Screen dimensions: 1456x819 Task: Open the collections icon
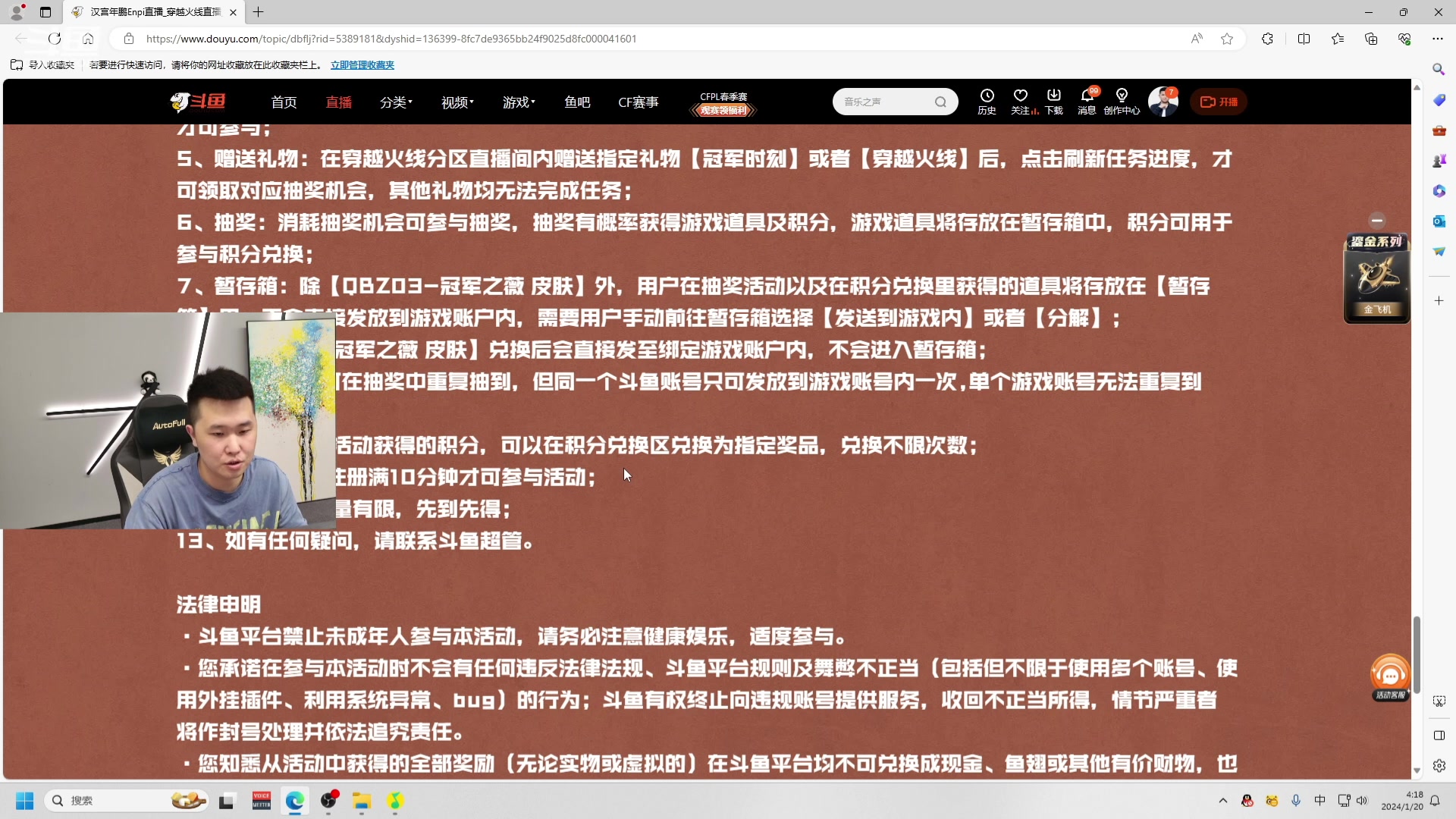click(1371, 39)
